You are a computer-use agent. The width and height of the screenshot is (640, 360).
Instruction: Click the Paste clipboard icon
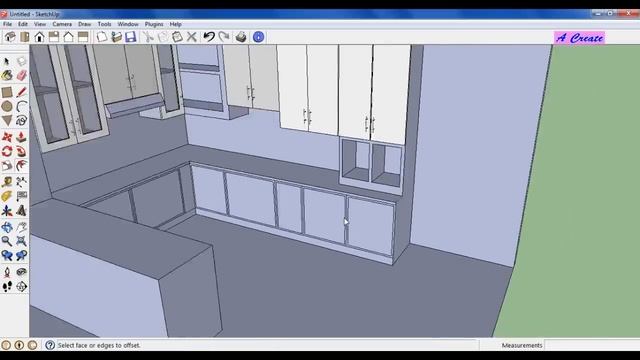(177, 37)
